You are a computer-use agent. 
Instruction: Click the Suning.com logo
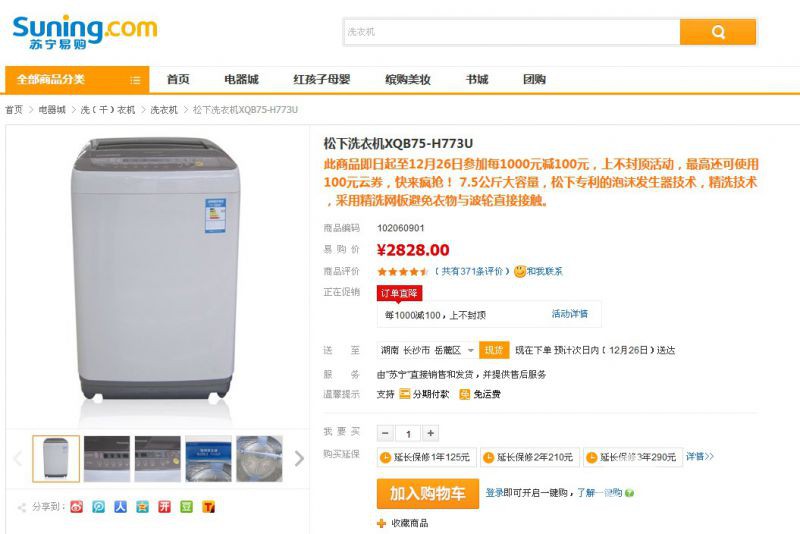pyautogui.click(x=84, y=31)
